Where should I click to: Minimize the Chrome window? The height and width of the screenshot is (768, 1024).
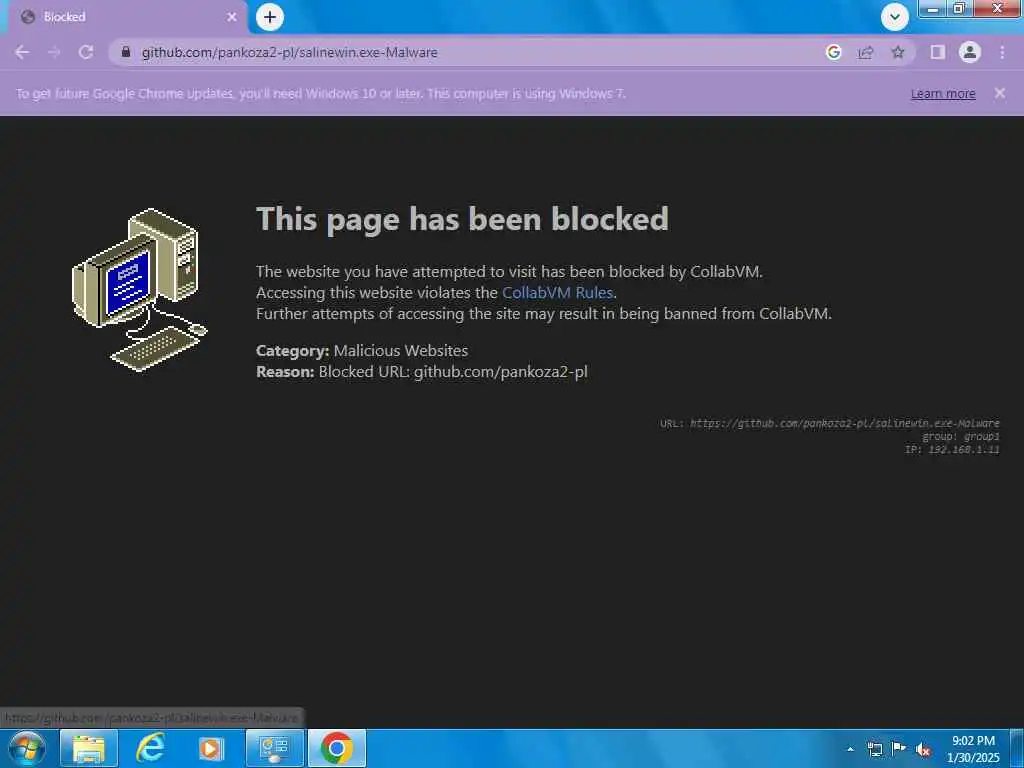[x=933, y=9]
